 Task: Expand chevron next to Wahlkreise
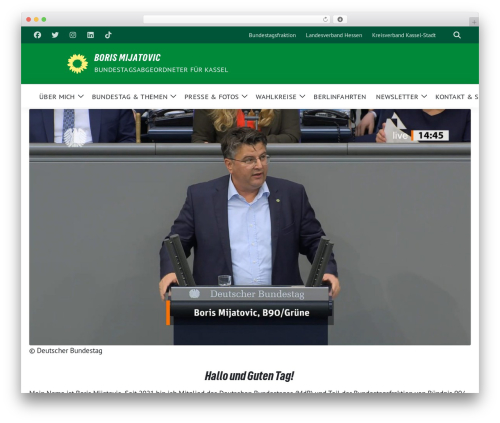pyautogui.click(x=302, y=96)
